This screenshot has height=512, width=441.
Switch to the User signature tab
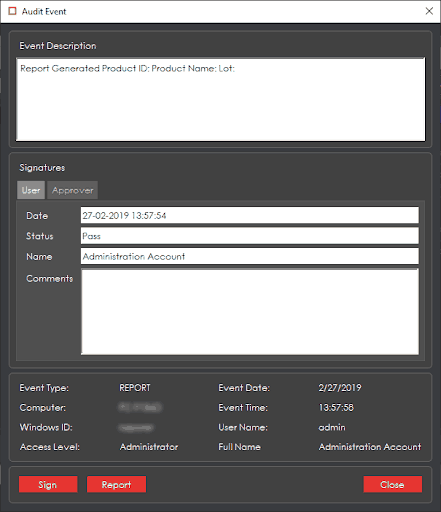click(x=31, y=190)
